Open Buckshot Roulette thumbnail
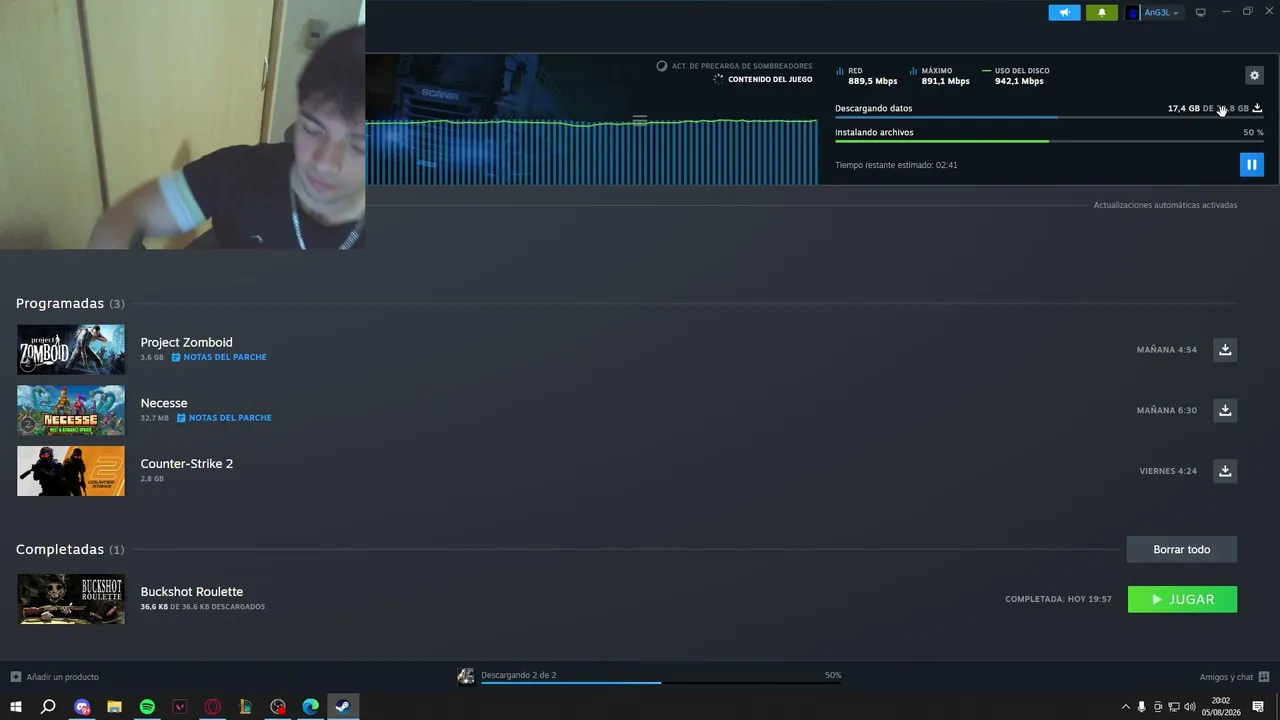 [x=71, y=599]
